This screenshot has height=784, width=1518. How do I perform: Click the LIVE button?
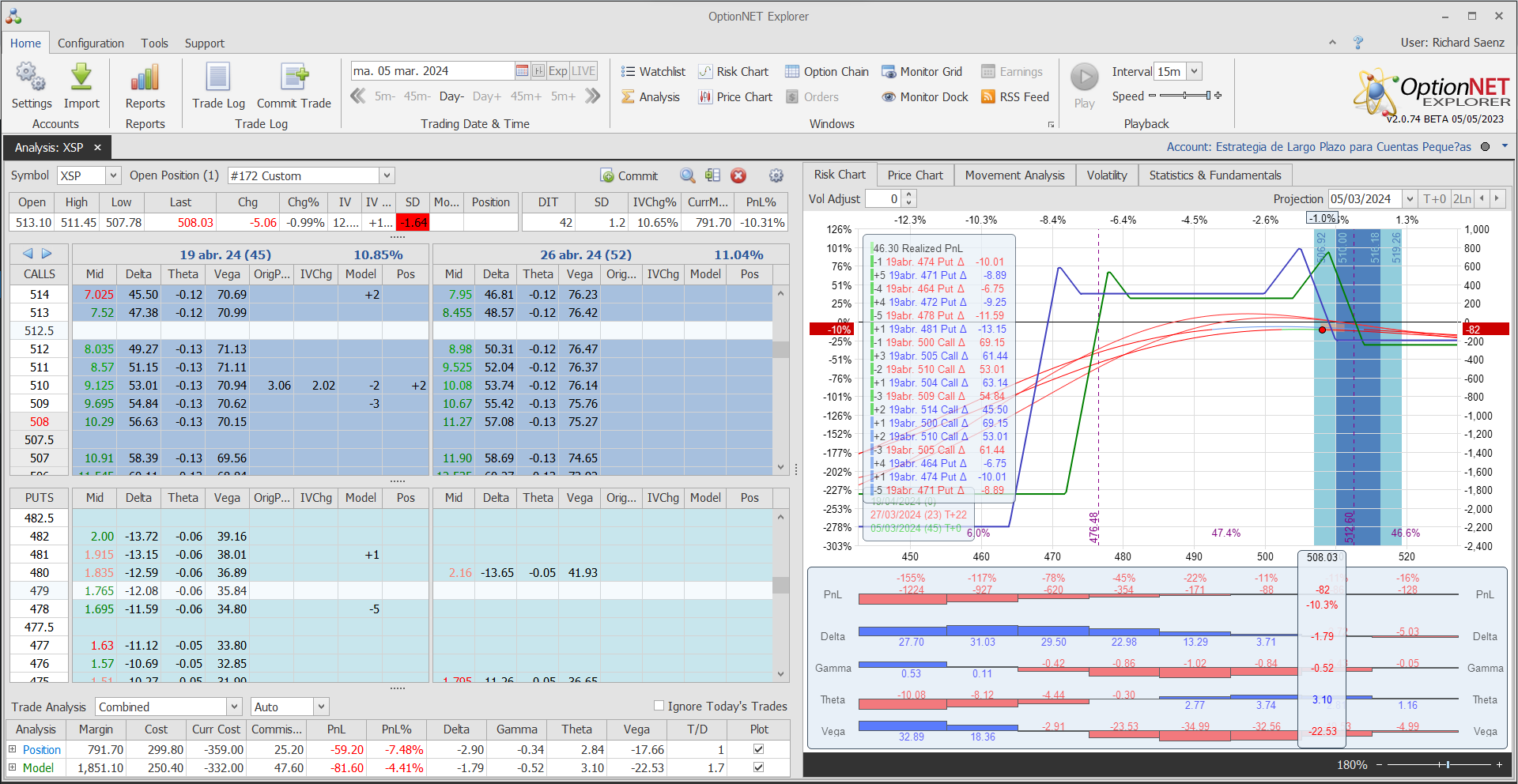[x=583, y=71]
